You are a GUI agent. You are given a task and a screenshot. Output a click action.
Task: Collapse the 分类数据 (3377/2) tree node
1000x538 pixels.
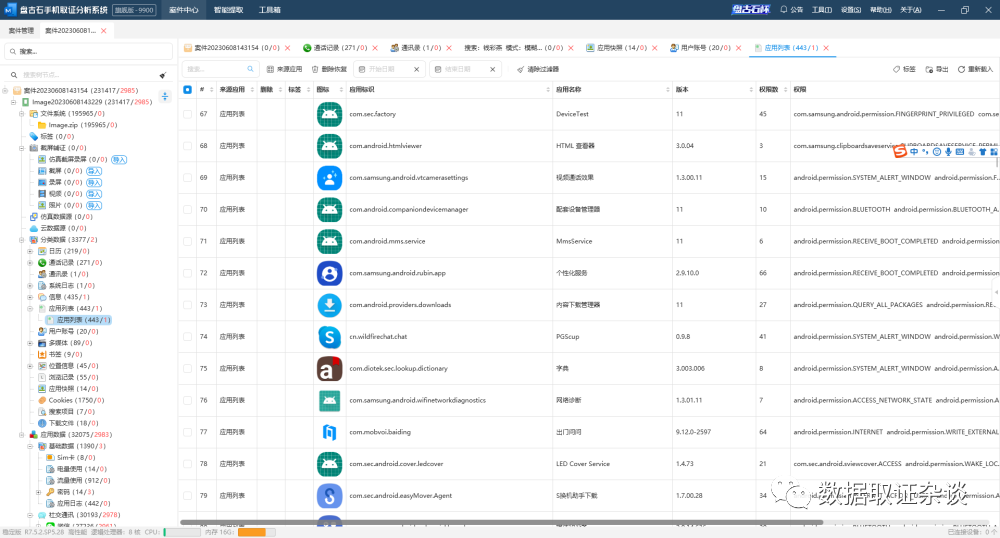click(22, 240)
